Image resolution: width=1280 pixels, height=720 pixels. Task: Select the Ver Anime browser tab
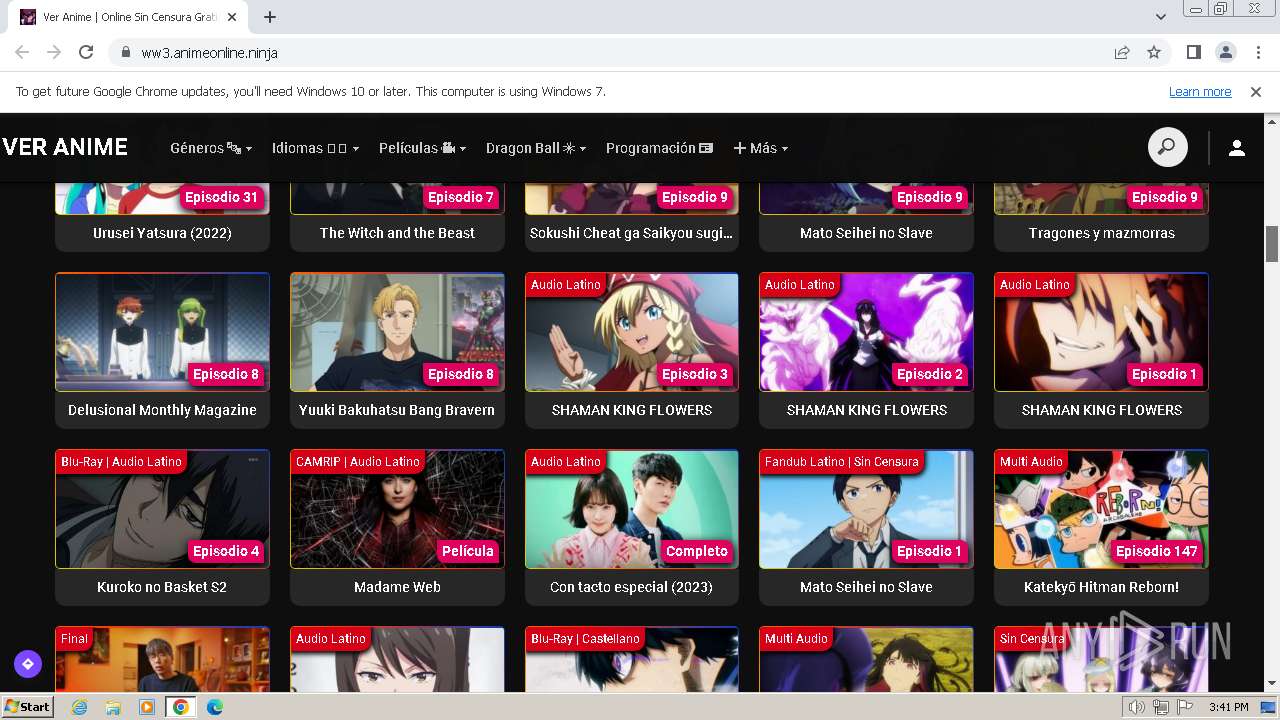[x=130, y=17]
